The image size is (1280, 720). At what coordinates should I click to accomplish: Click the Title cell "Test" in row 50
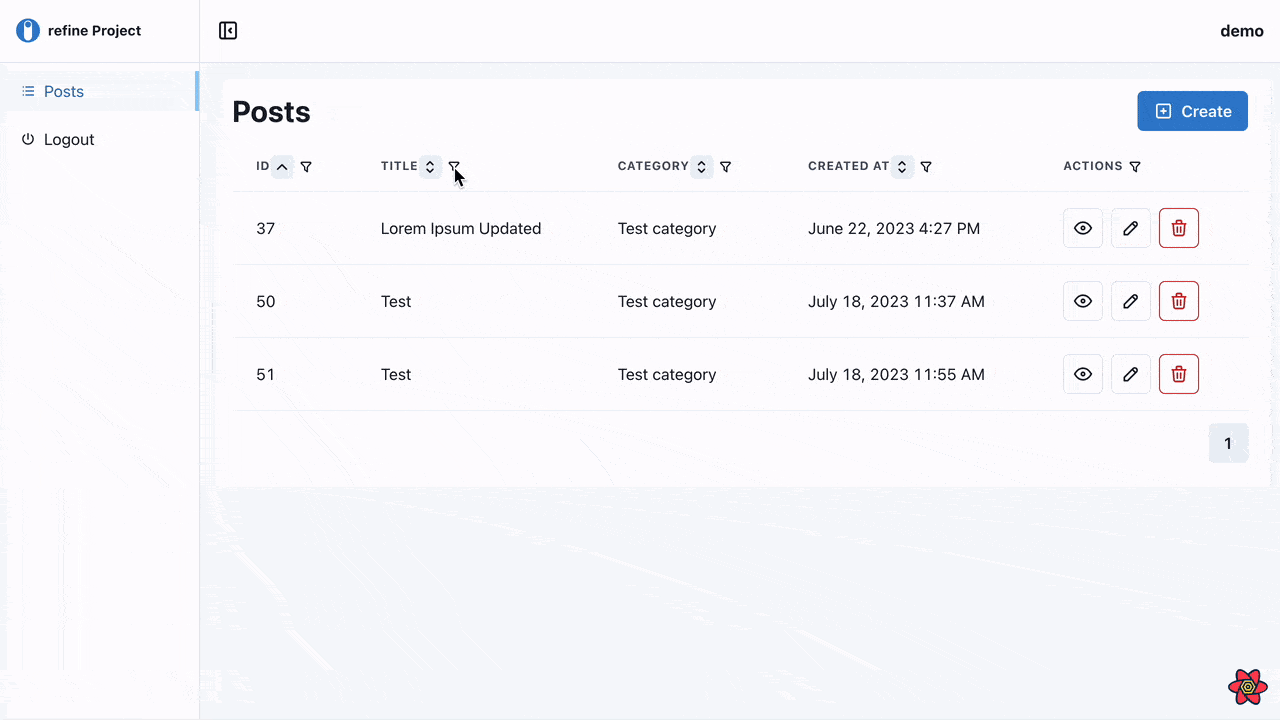396,301
